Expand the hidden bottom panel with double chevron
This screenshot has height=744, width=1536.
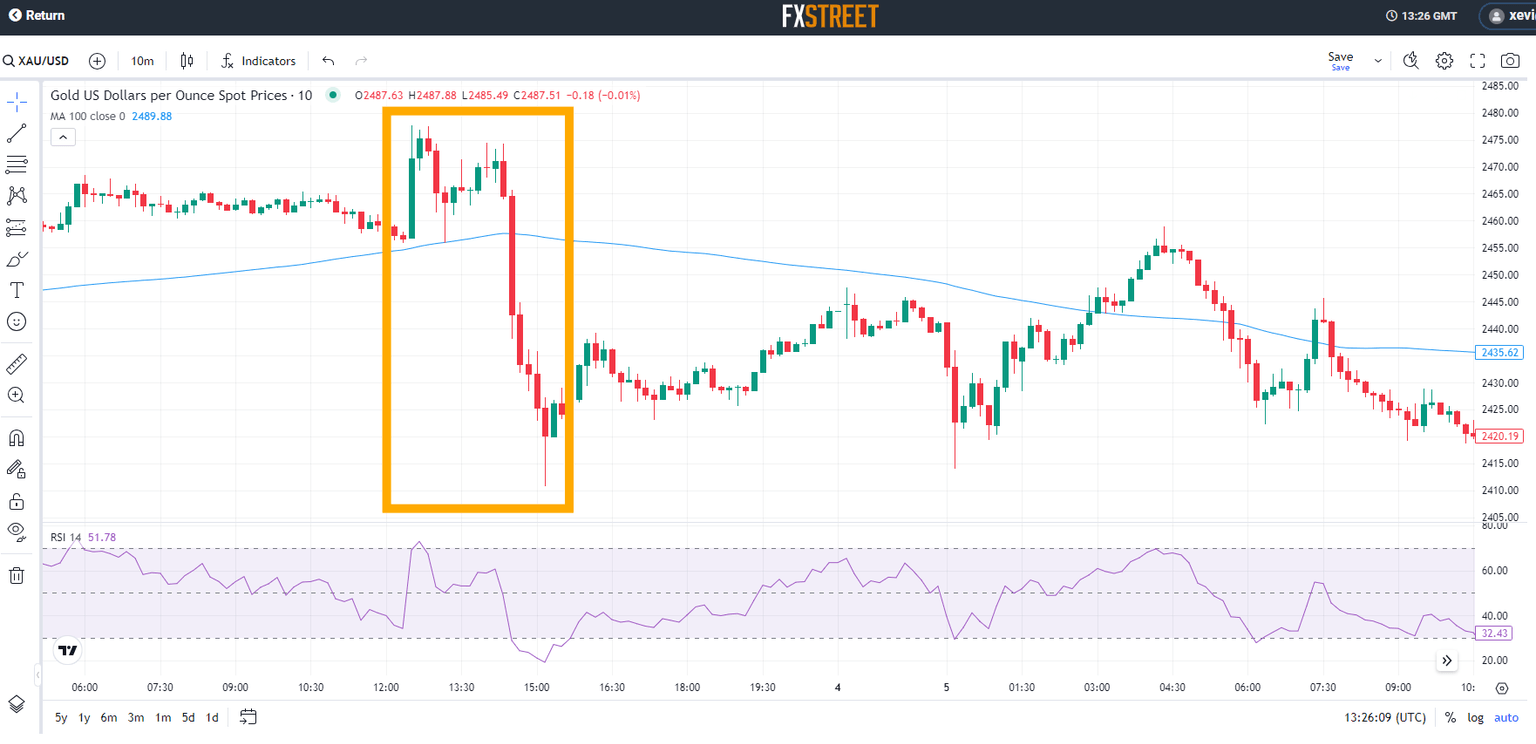[1447, 660]
